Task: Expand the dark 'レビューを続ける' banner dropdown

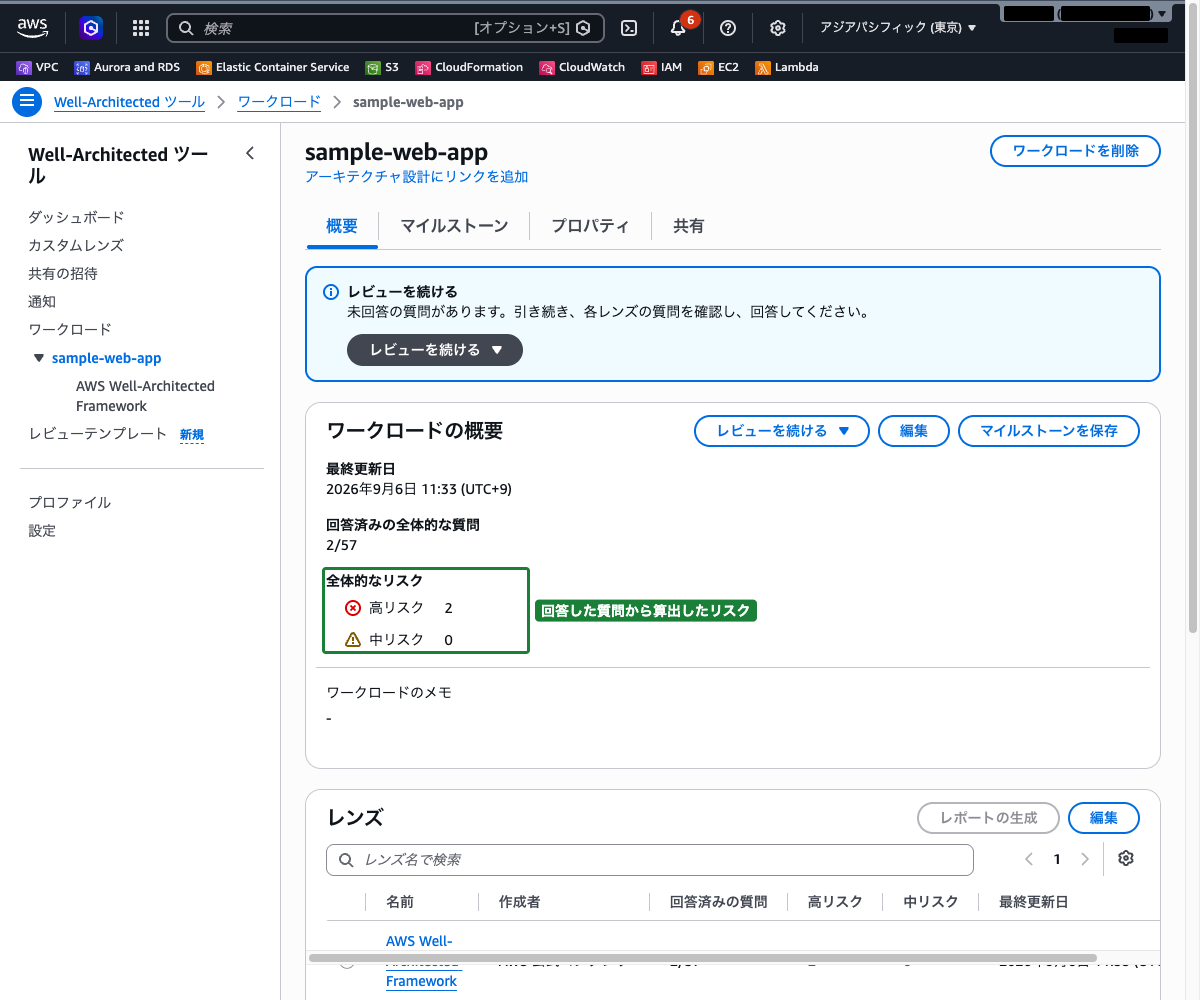Action: [435, 350]
